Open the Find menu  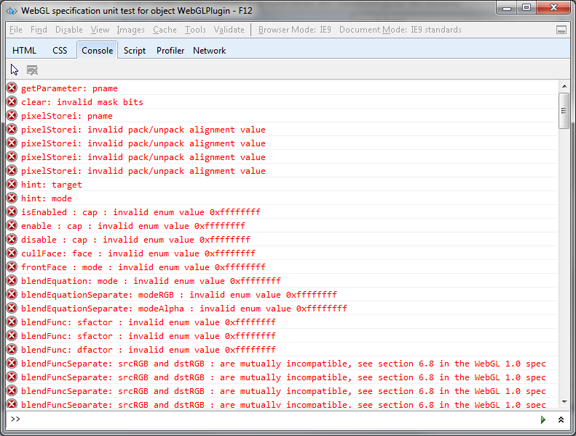click(39, 30)
